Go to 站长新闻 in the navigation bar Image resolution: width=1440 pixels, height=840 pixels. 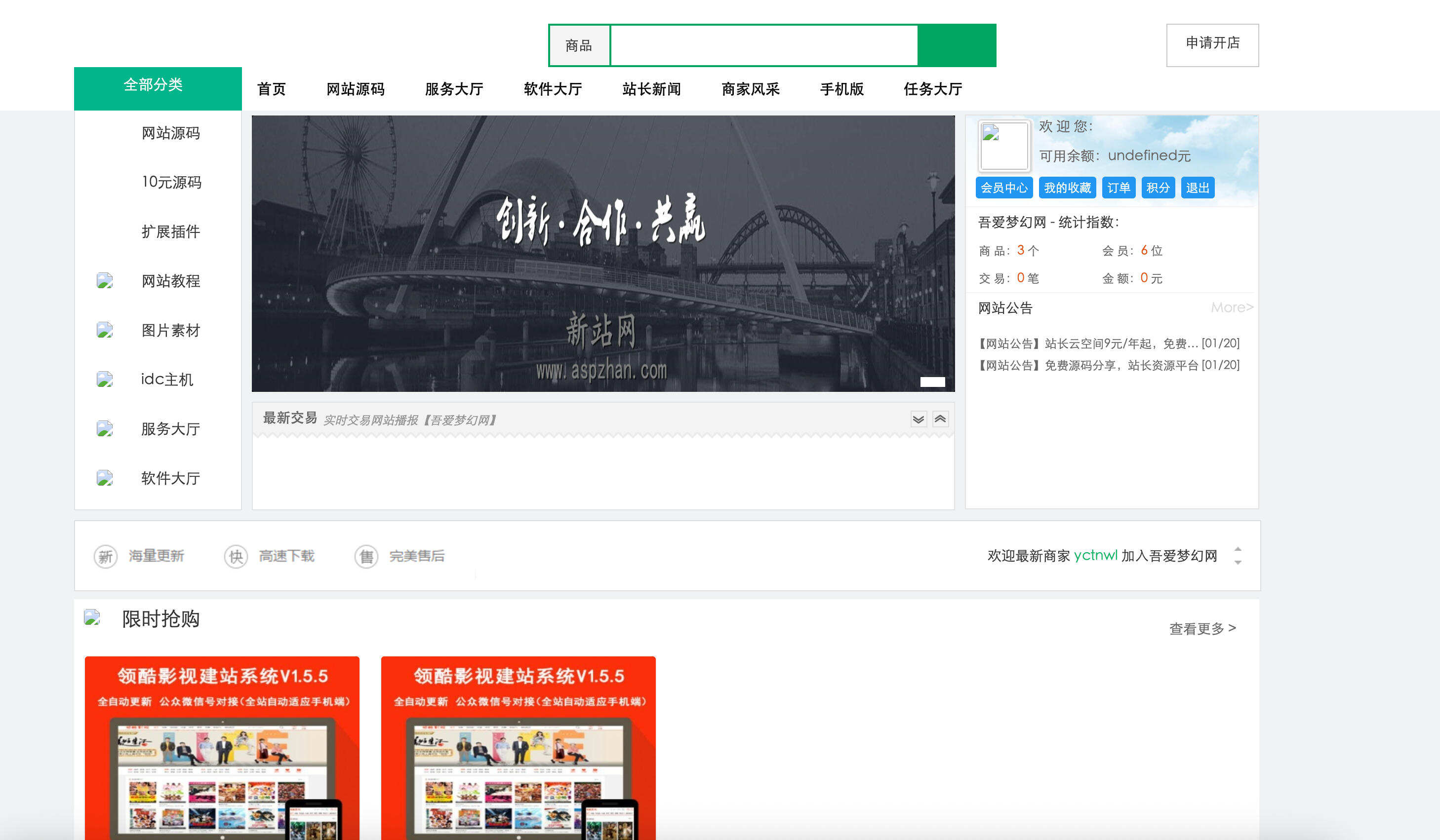coord(650,89)
